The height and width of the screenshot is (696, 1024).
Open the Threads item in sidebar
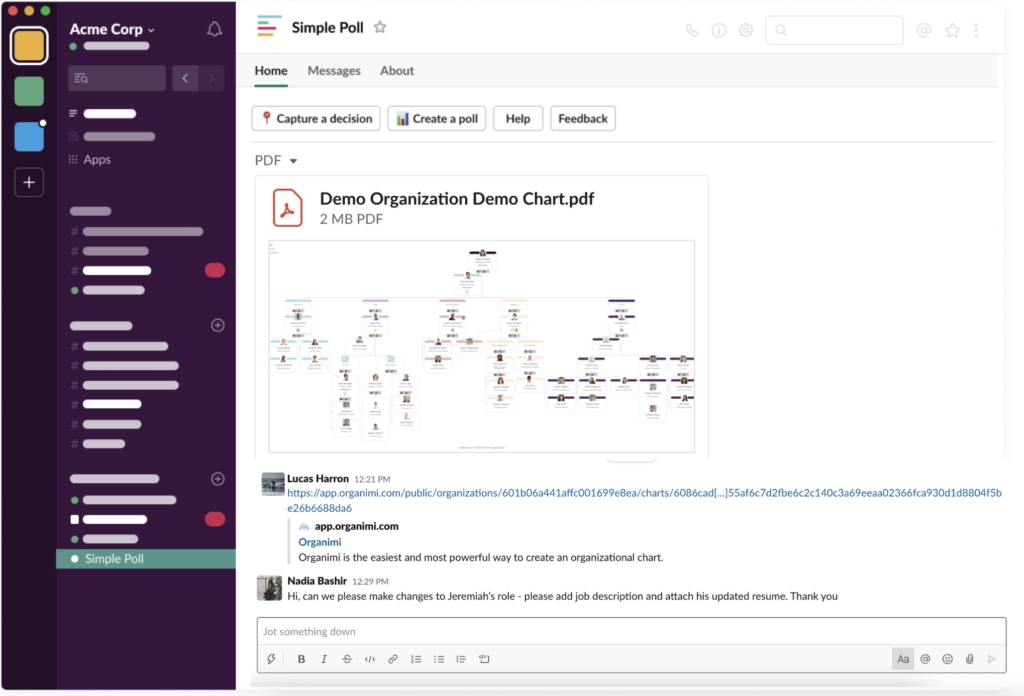click(x=103, y=114)
